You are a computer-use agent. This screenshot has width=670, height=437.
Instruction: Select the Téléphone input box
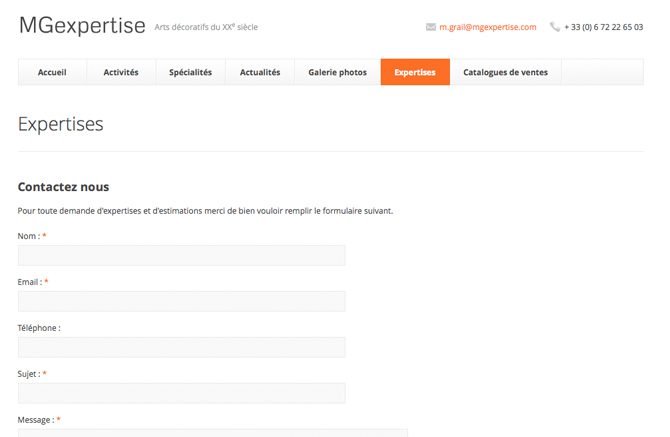coord(181,347)
